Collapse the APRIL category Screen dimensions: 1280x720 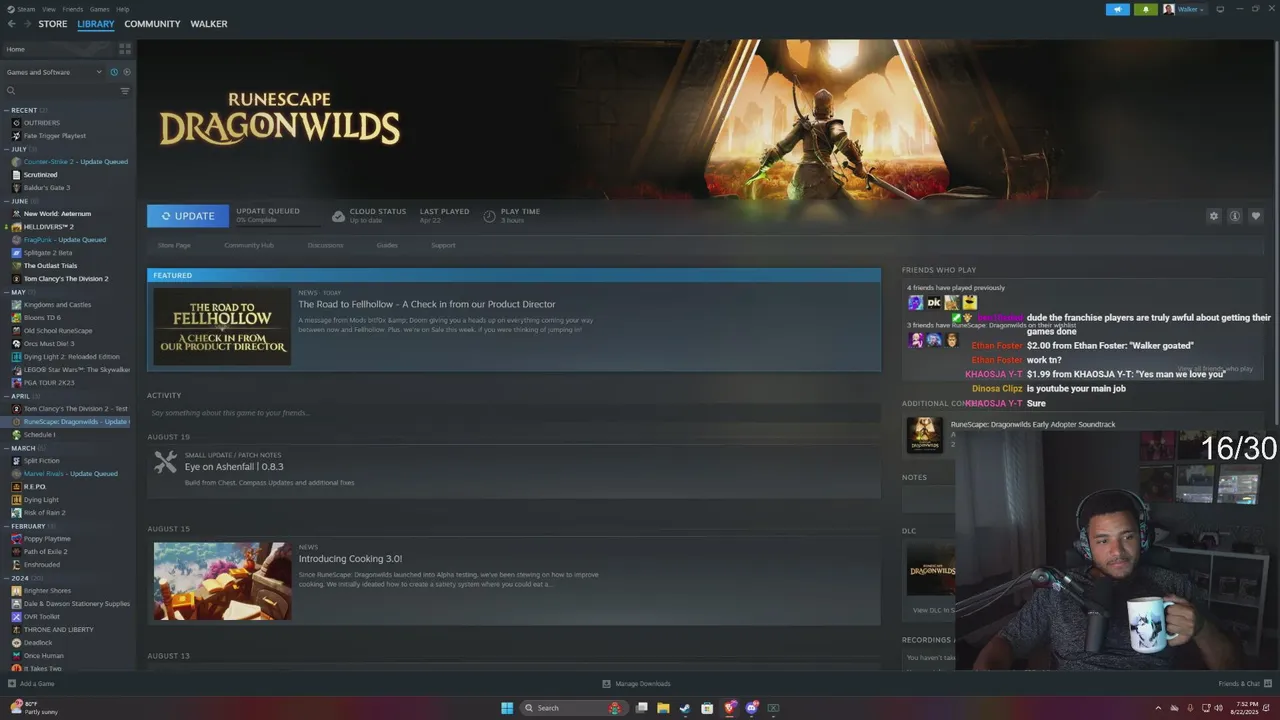tap(7, 396)
